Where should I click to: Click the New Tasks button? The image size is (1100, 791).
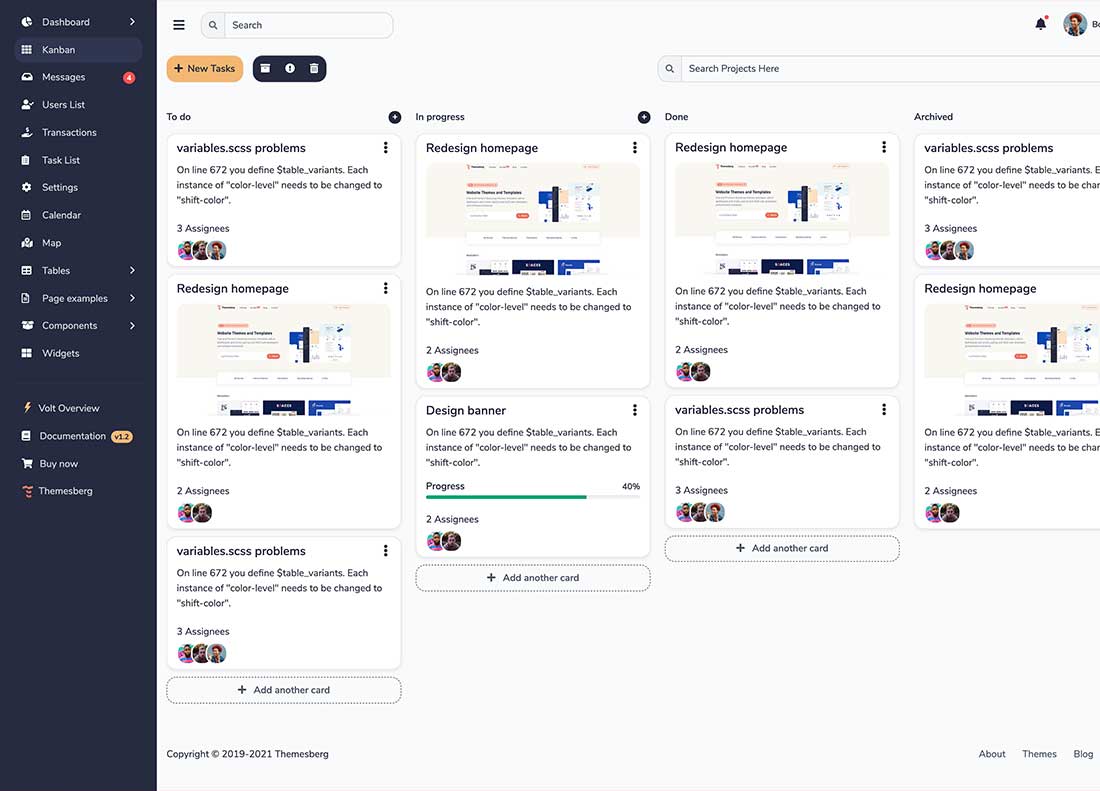point(205,68)
